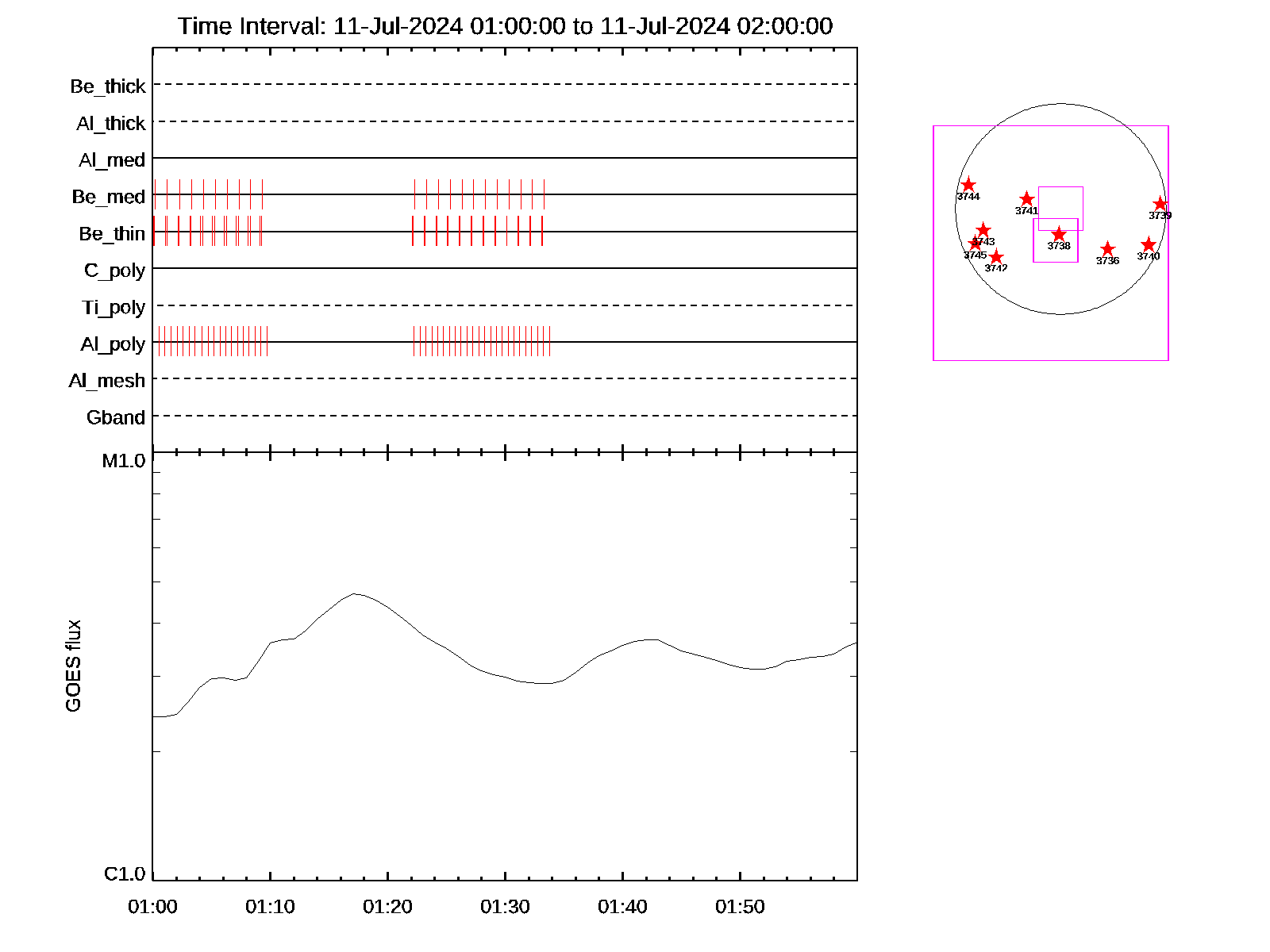Click the 01:10 time axis label
1270x952 pixels.
pyautogui.click(x=270, y=907)
